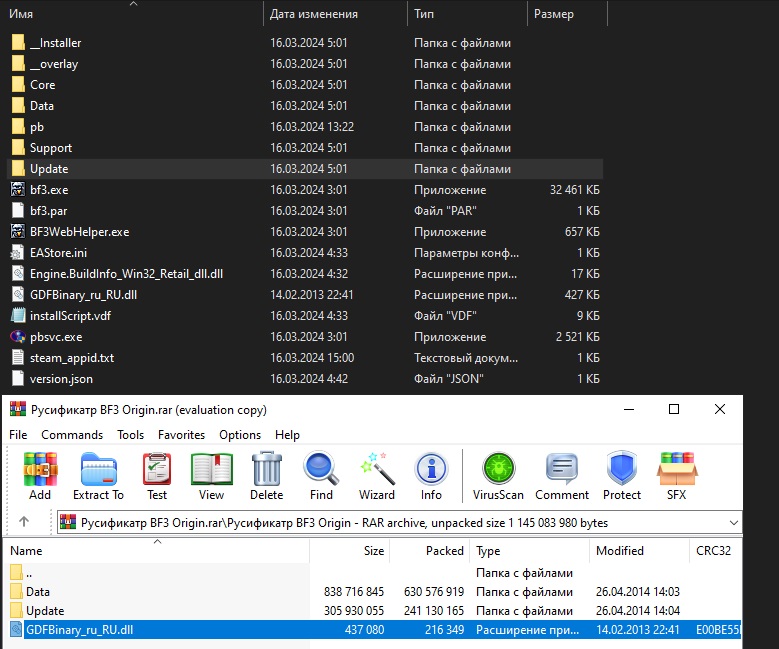Image resolution: width=779 pixels, height=649 pixels.
Task: Show archive Info icon
Action: click(431, 469)
